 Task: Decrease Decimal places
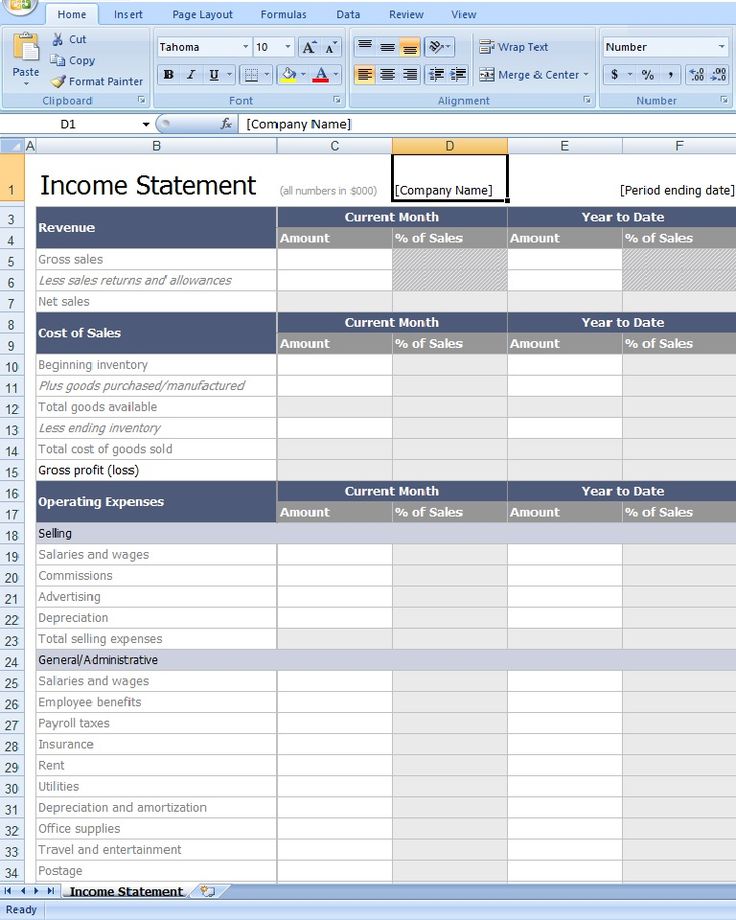pos(718,75)
